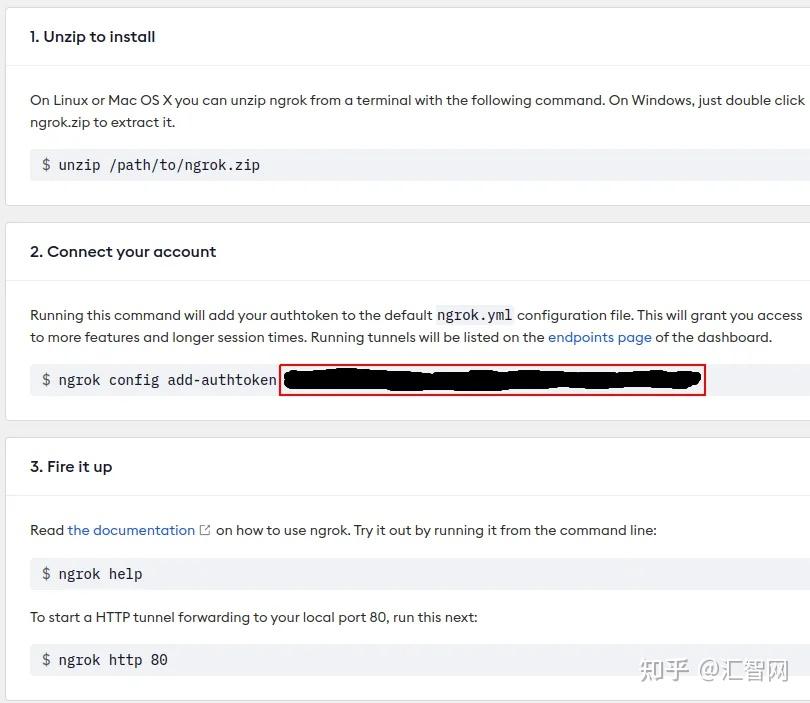The height and width of the screenshot is (703, 810).
Task: Click the Zhihu watermark text
Action: coord(714,670)
